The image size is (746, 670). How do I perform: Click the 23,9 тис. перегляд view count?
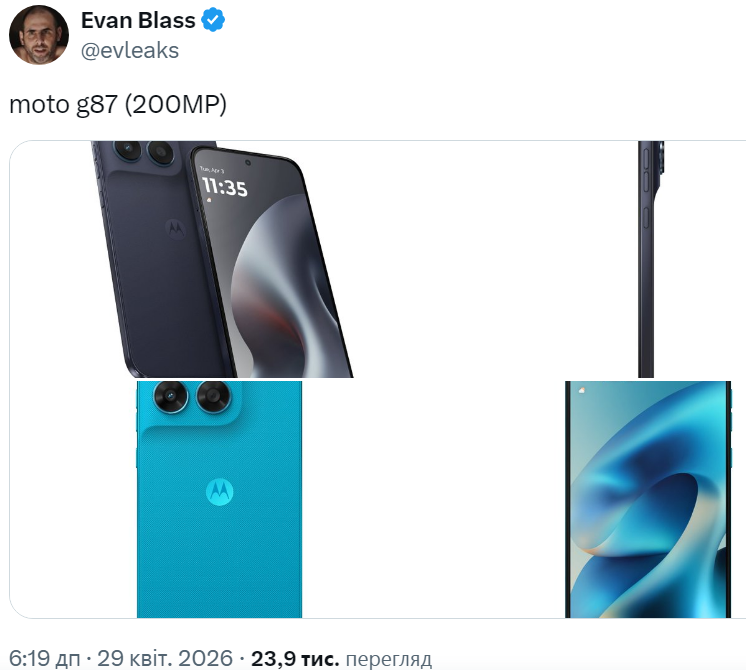[x=341, y=659]
